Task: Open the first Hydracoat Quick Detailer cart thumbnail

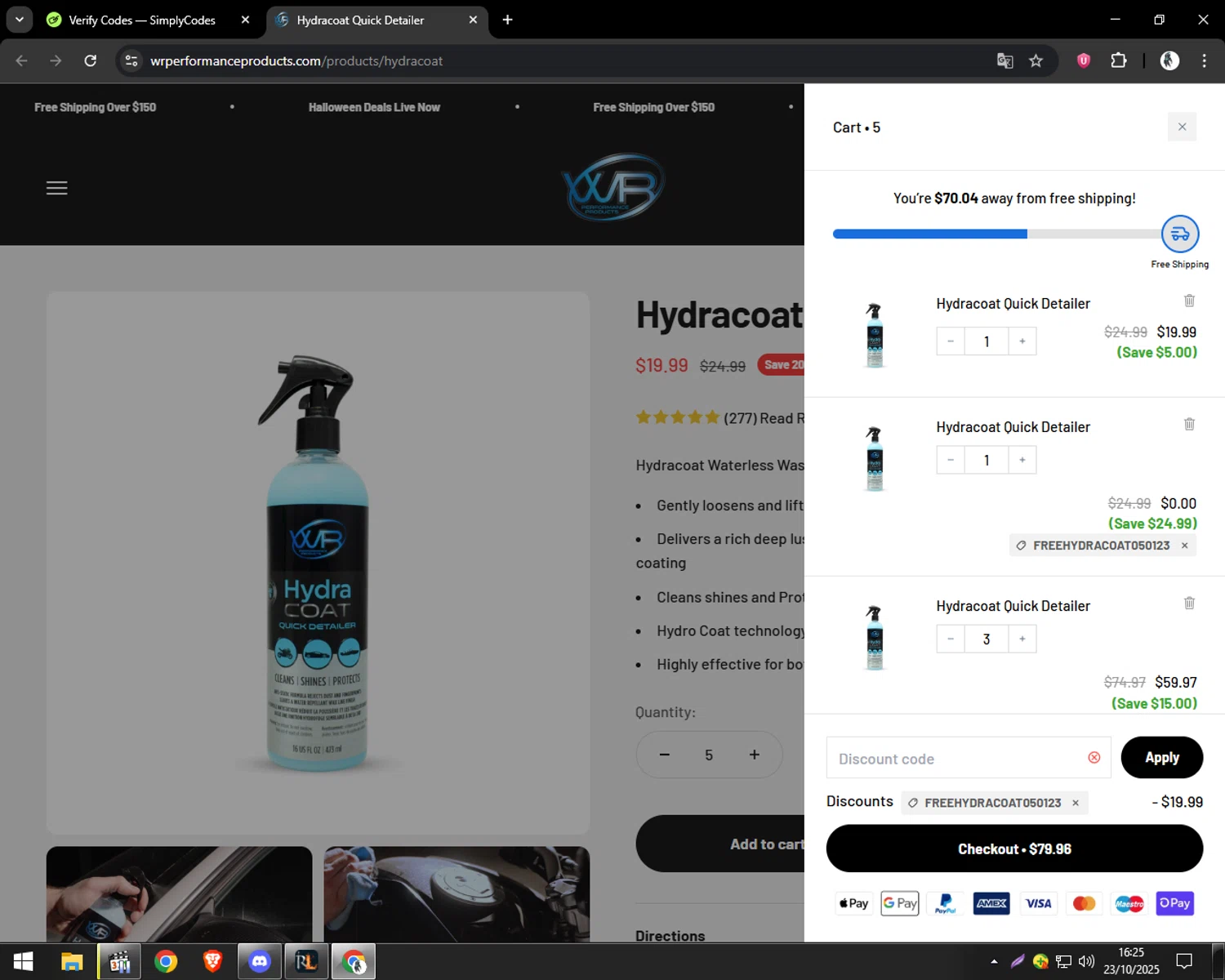Action: (x=875, y=335)
